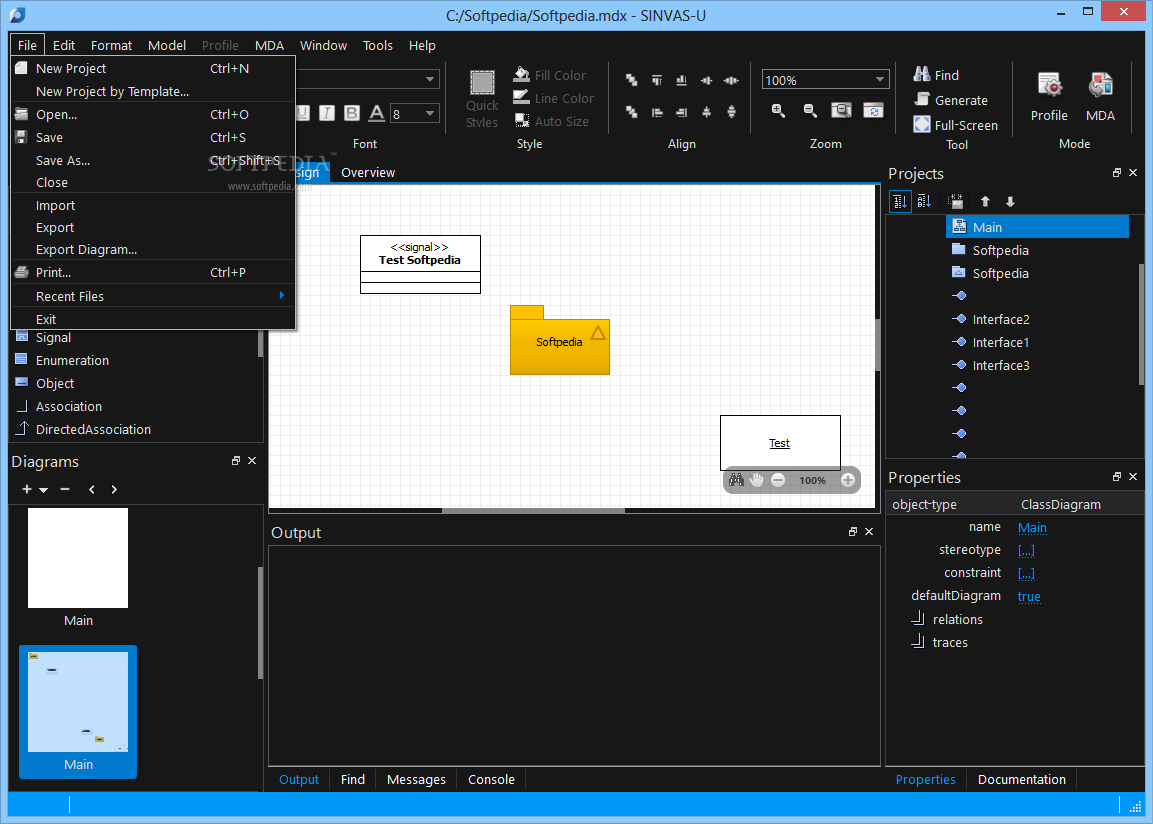Click the new package icon in Projects toolbar
The image size is (1153, 824).
(956, 201)
